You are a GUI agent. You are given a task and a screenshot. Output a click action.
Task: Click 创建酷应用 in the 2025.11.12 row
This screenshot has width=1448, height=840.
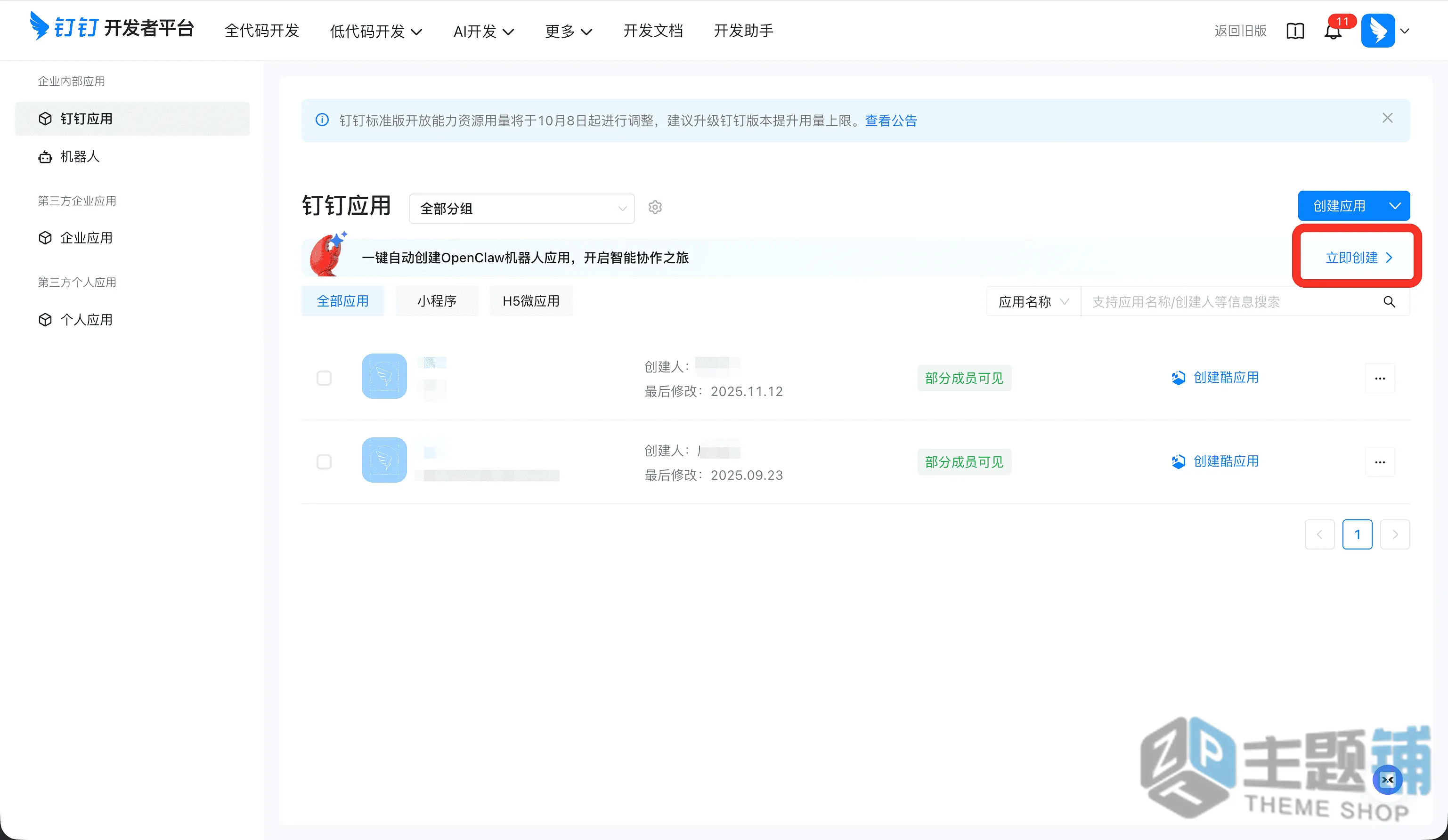pos(1215,378)
